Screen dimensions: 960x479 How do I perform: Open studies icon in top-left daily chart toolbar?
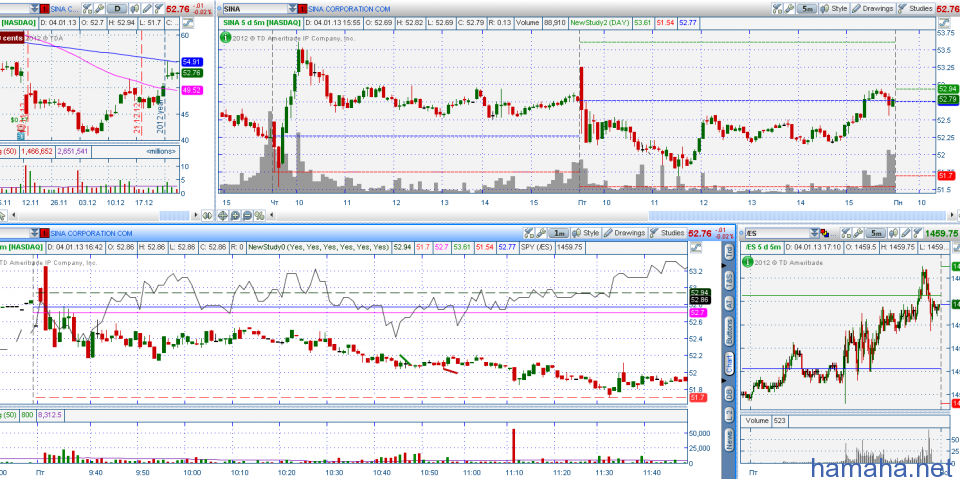[159, 9]
